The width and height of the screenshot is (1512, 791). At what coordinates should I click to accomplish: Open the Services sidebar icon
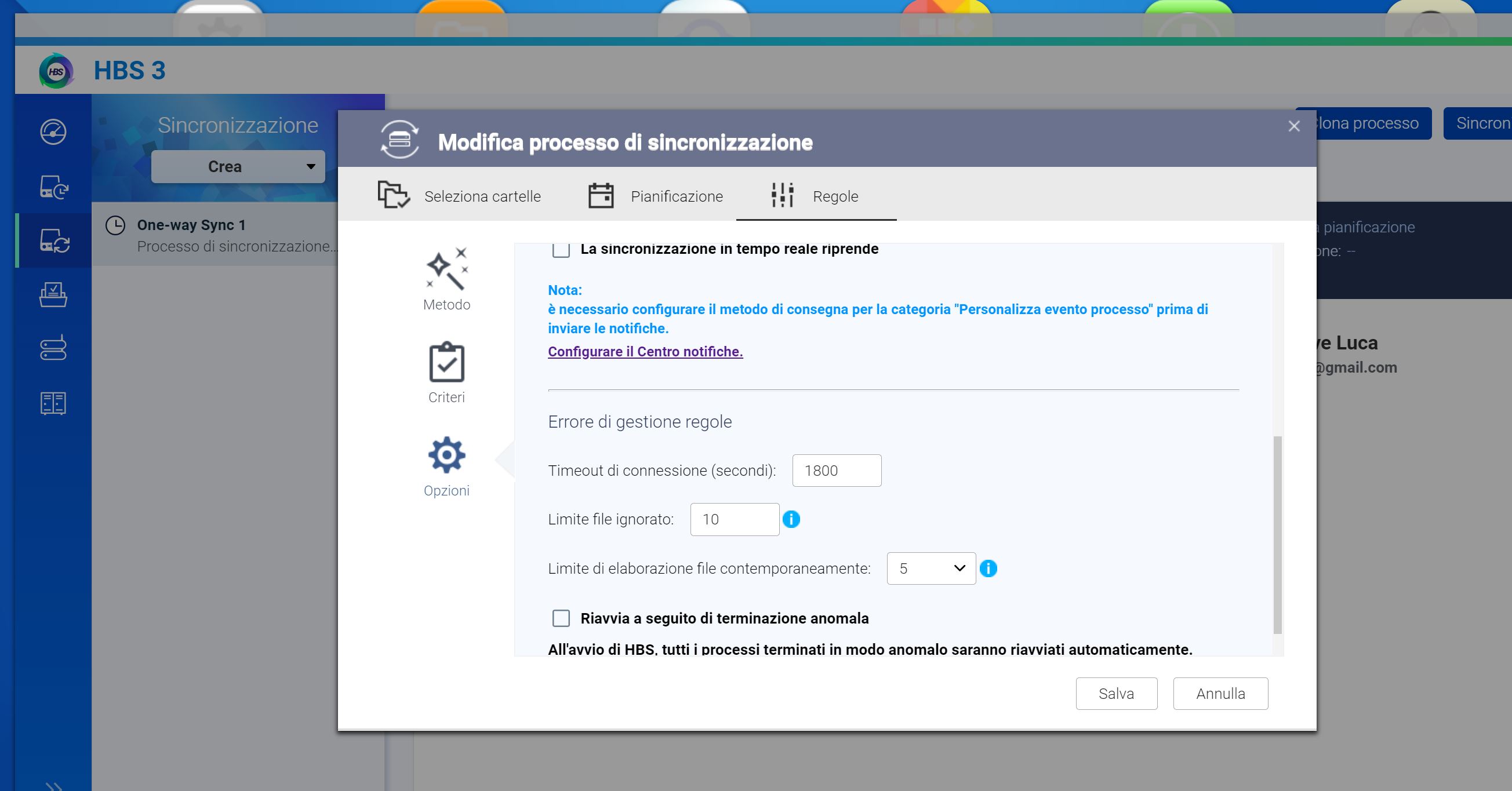click(53, 294)
